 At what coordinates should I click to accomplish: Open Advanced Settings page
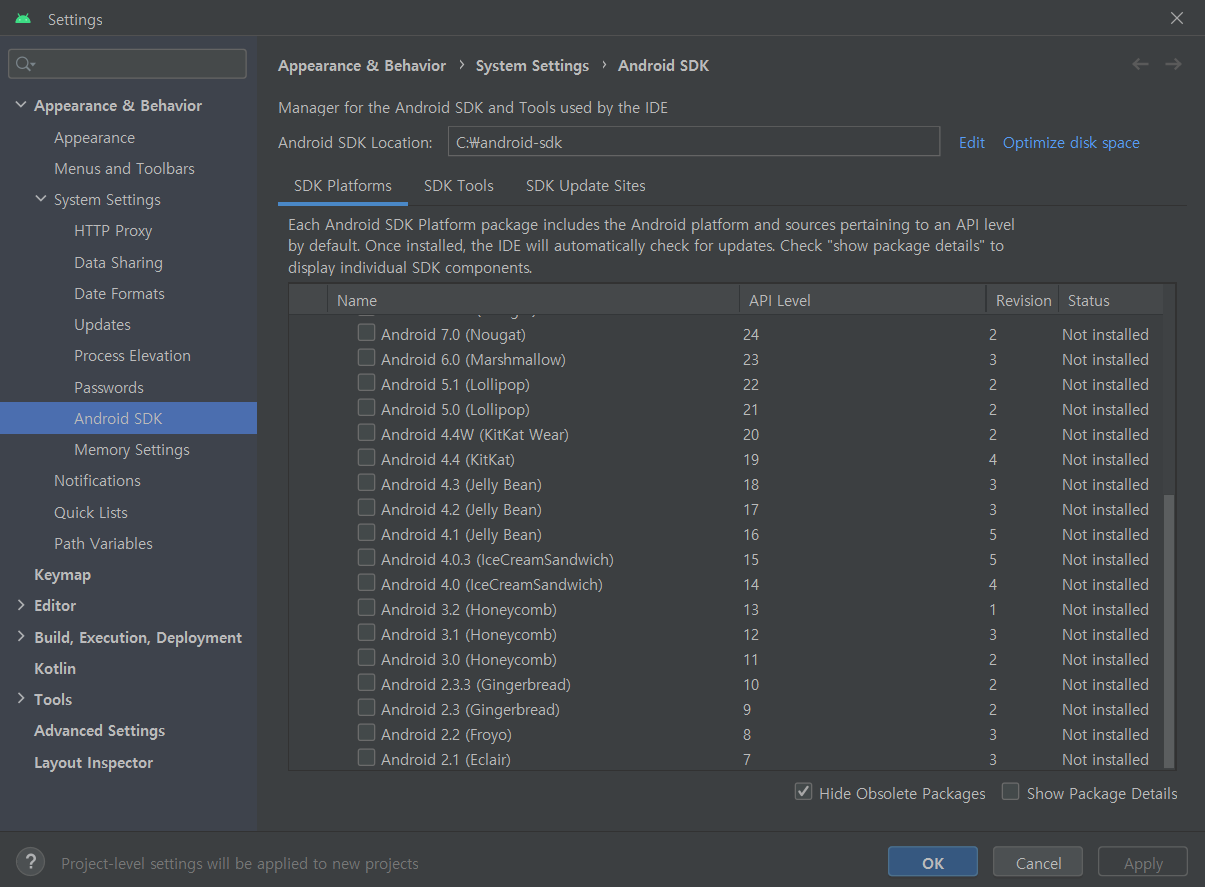point(99,731)
